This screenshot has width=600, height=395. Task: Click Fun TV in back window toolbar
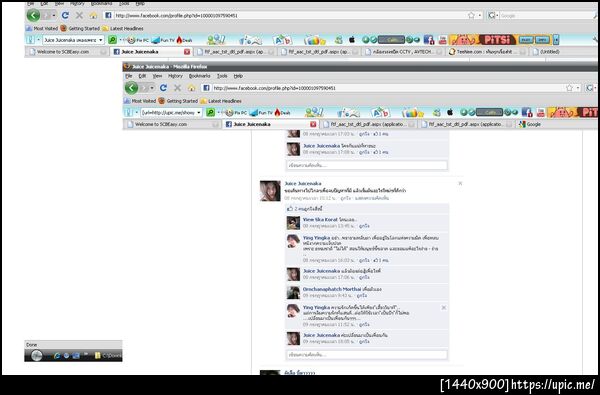pos(163,40)
